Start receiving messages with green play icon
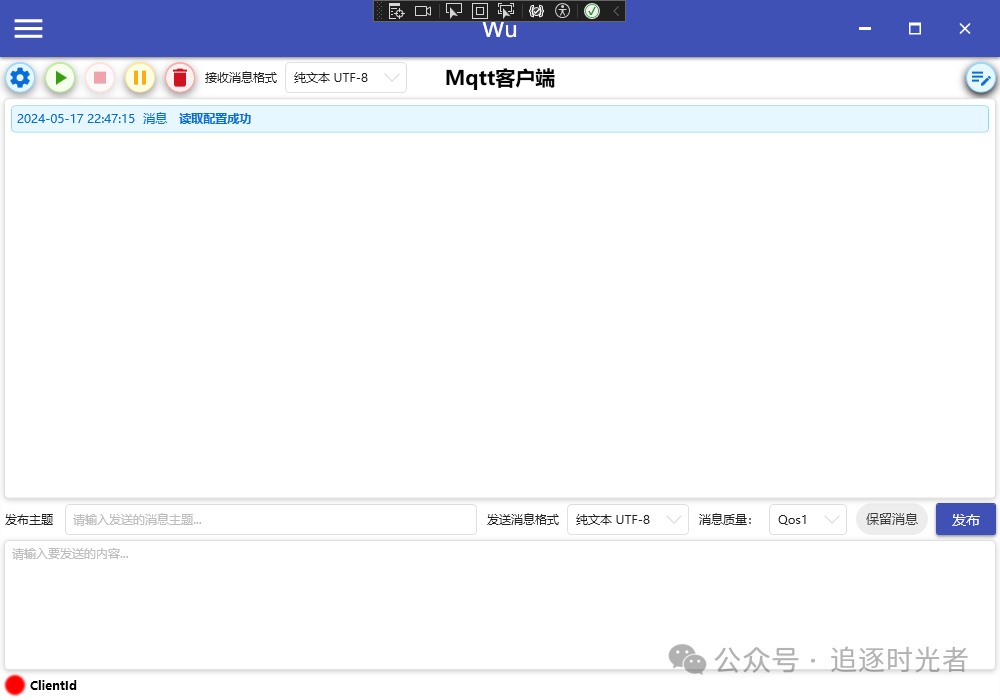The image size is (1000, 700). (60, 78)
